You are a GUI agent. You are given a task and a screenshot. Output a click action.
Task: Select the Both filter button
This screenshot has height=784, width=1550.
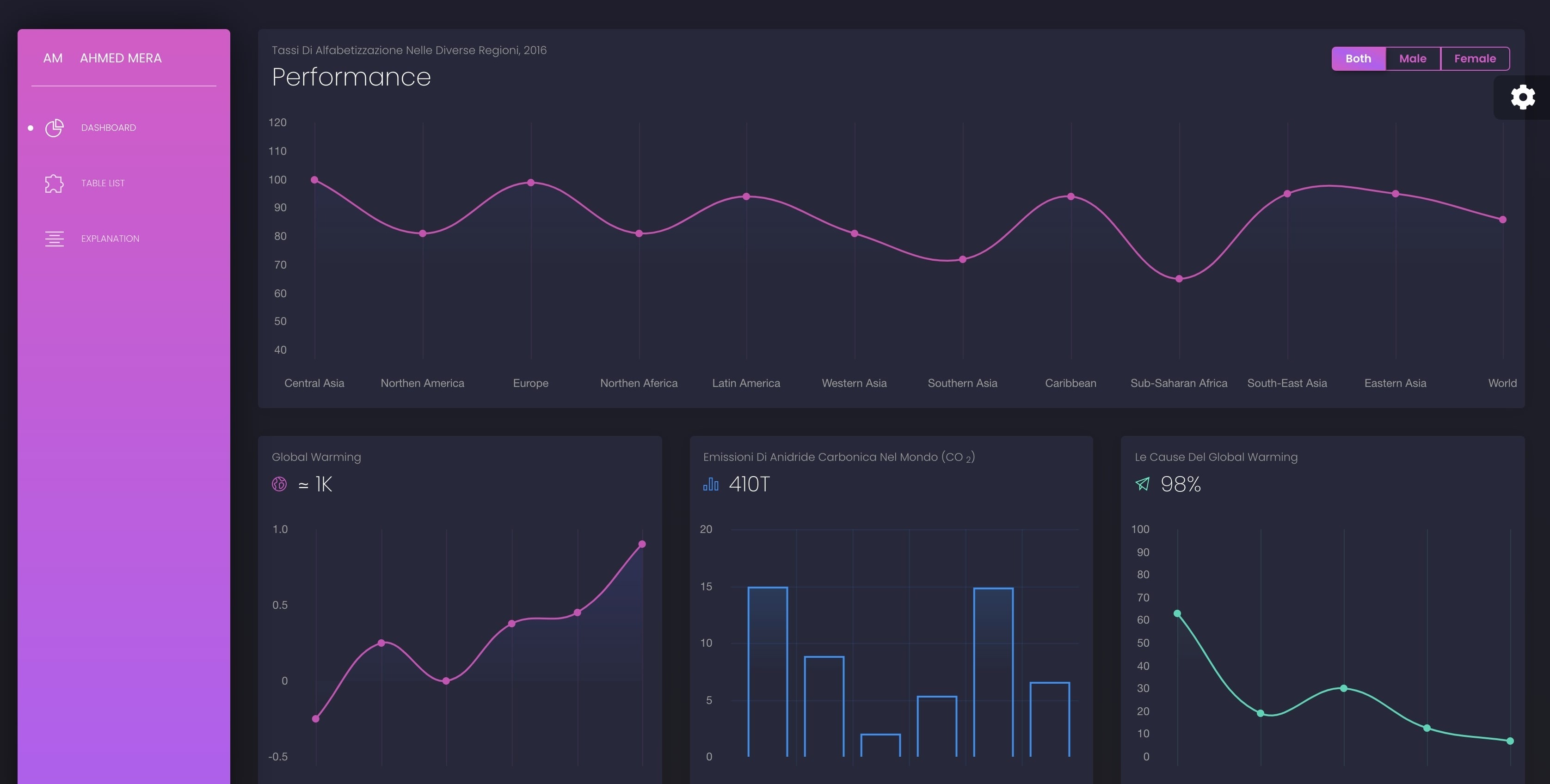pos(1358,58)
